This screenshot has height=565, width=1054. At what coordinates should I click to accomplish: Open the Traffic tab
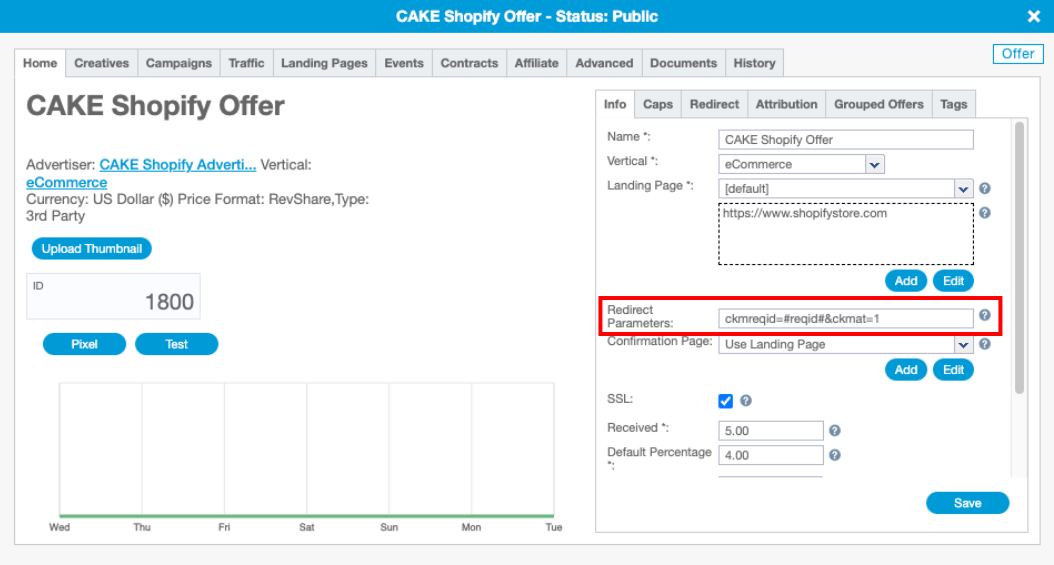(246, 63)
